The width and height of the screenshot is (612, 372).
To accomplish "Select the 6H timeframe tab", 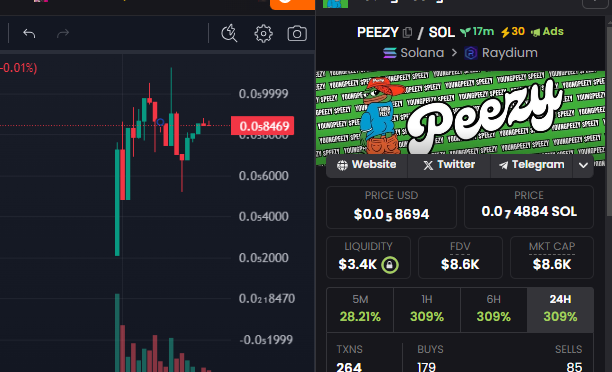I will (x=494, y=310).
